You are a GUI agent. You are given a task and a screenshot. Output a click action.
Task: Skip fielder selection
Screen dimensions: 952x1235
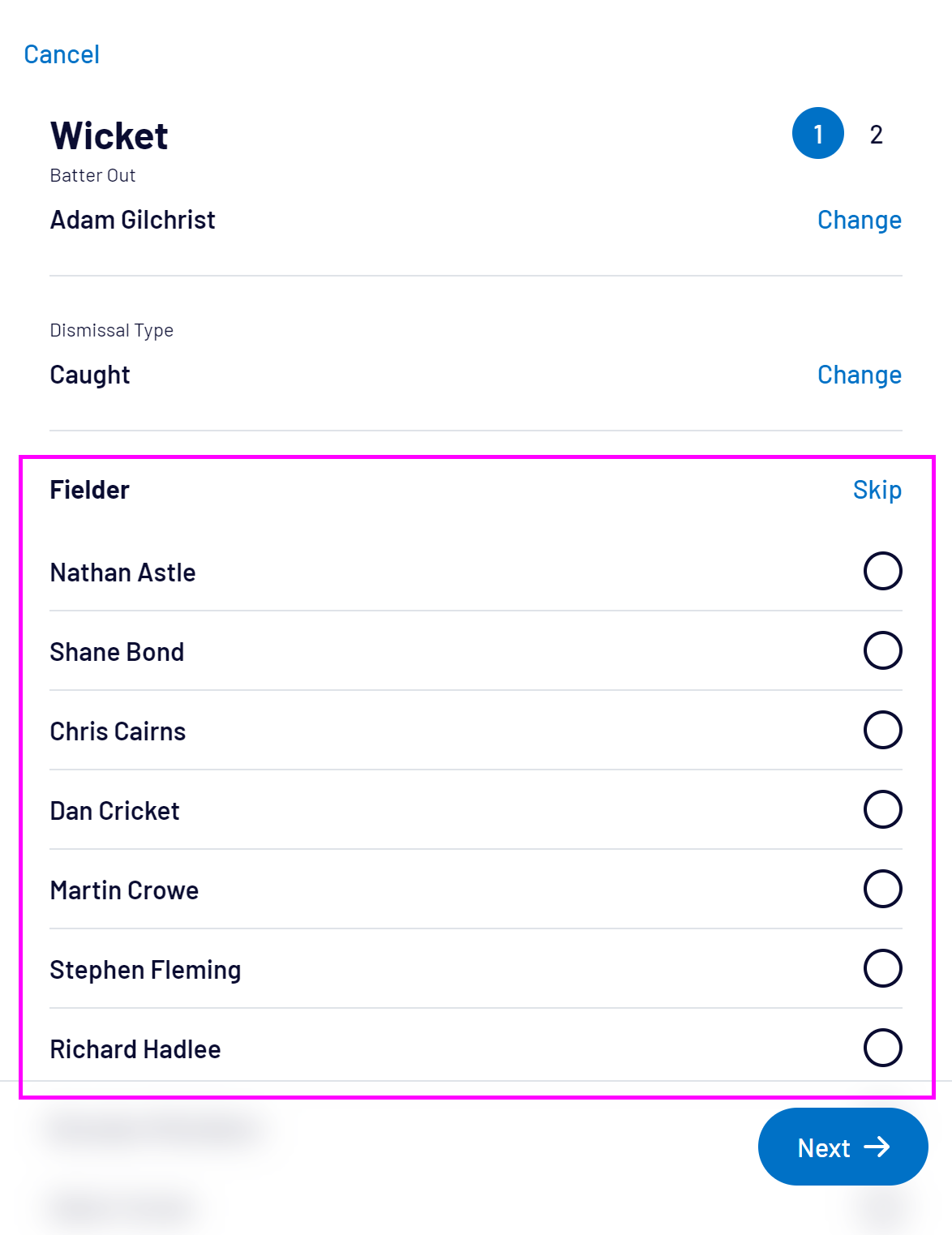877,490
